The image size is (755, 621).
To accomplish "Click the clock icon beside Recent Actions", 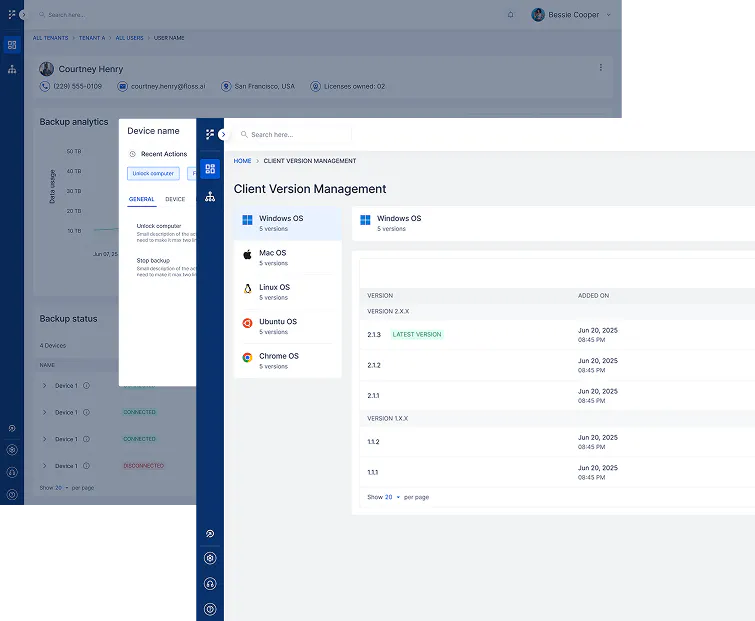I will coord(132,154).
